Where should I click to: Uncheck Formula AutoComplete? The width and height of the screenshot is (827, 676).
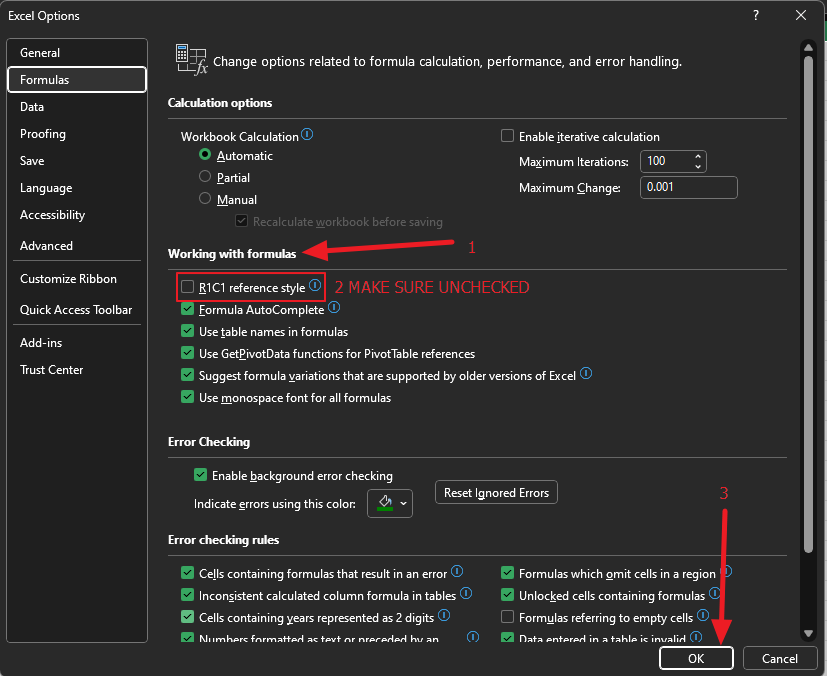(187, 309)
